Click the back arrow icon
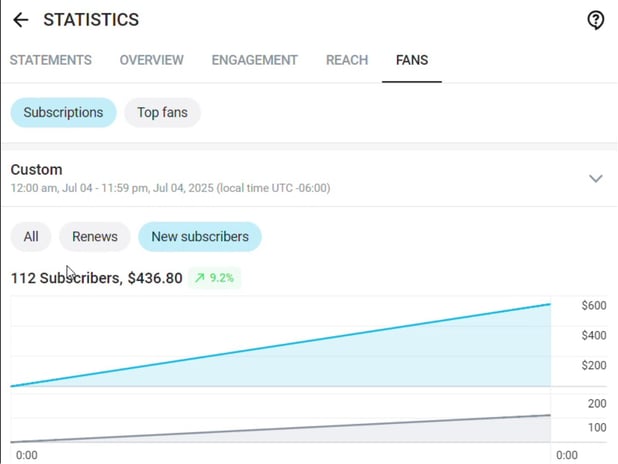The height and width of the screenshot is (464, 618). [20, 20]
